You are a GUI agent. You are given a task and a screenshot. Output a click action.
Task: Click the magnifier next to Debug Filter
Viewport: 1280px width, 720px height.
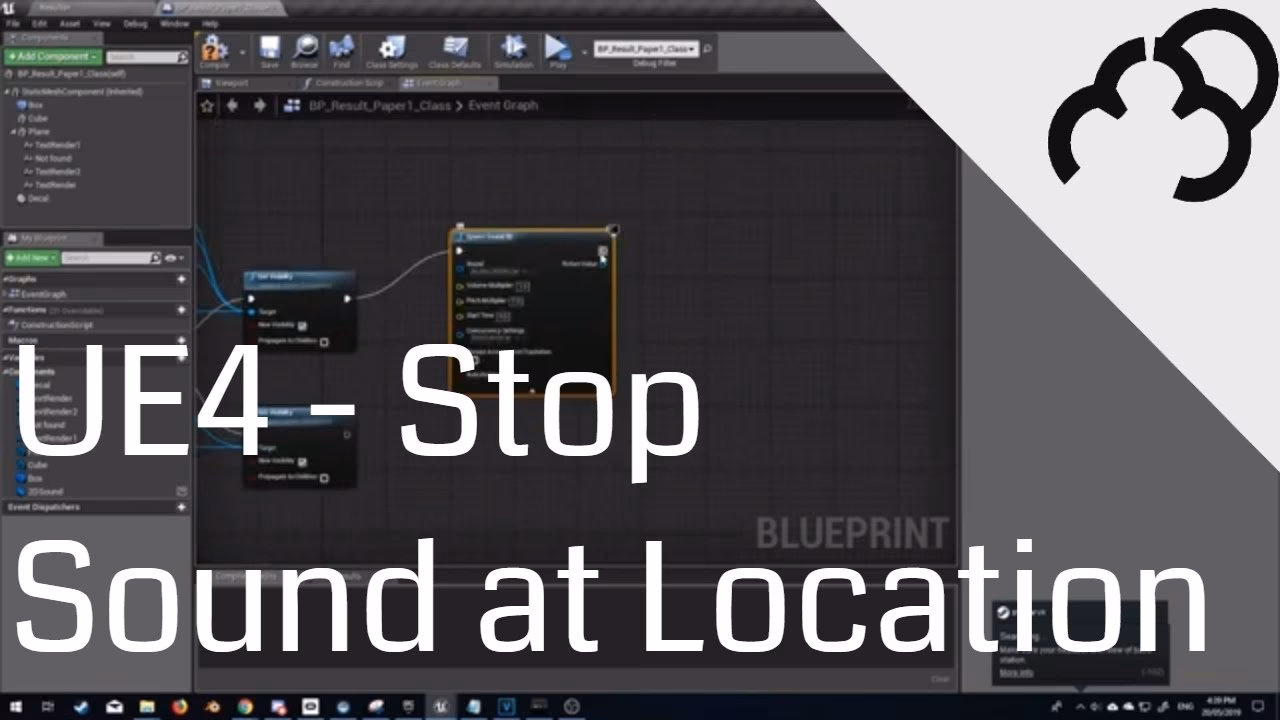coord(708,48)
